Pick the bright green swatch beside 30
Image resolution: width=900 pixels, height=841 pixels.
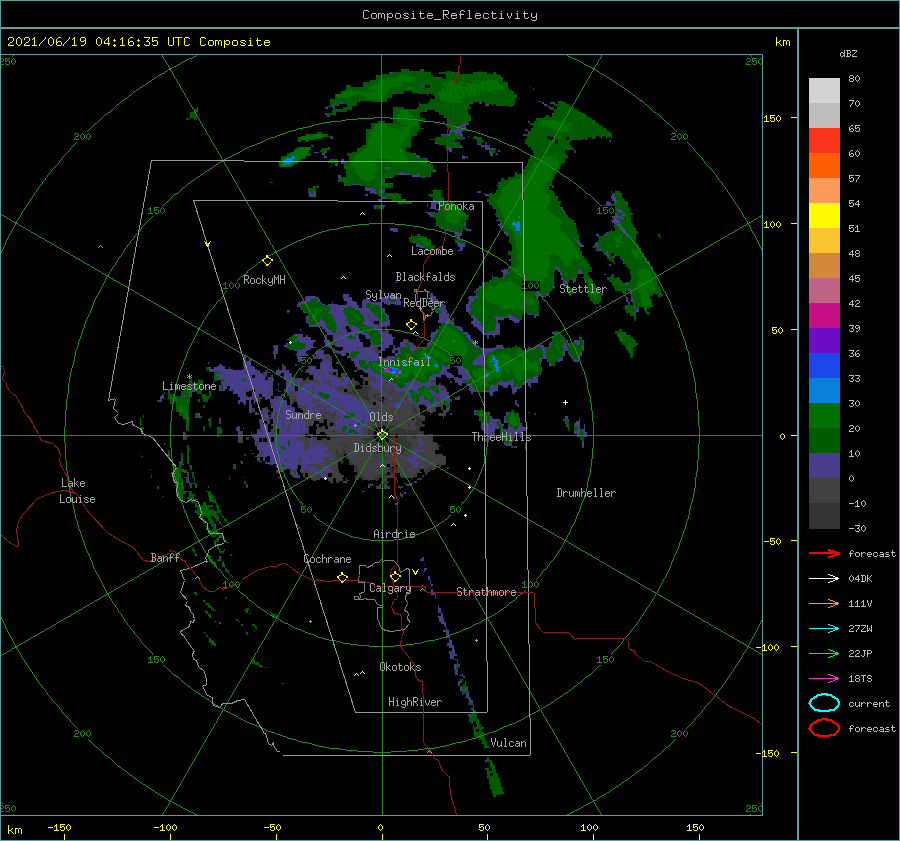coord(824,416)
